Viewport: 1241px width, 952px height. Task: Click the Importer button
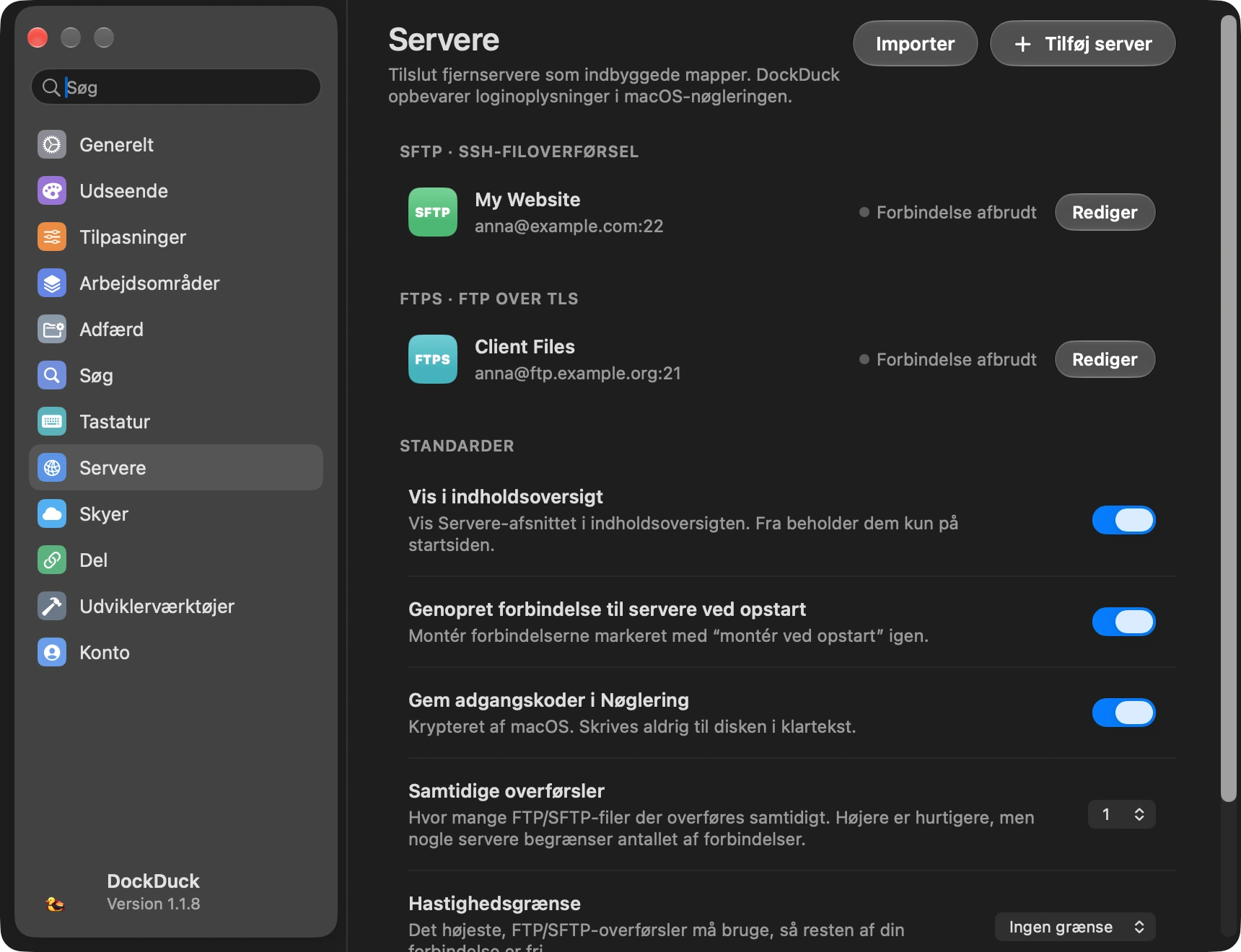click(x=915, y=44)
